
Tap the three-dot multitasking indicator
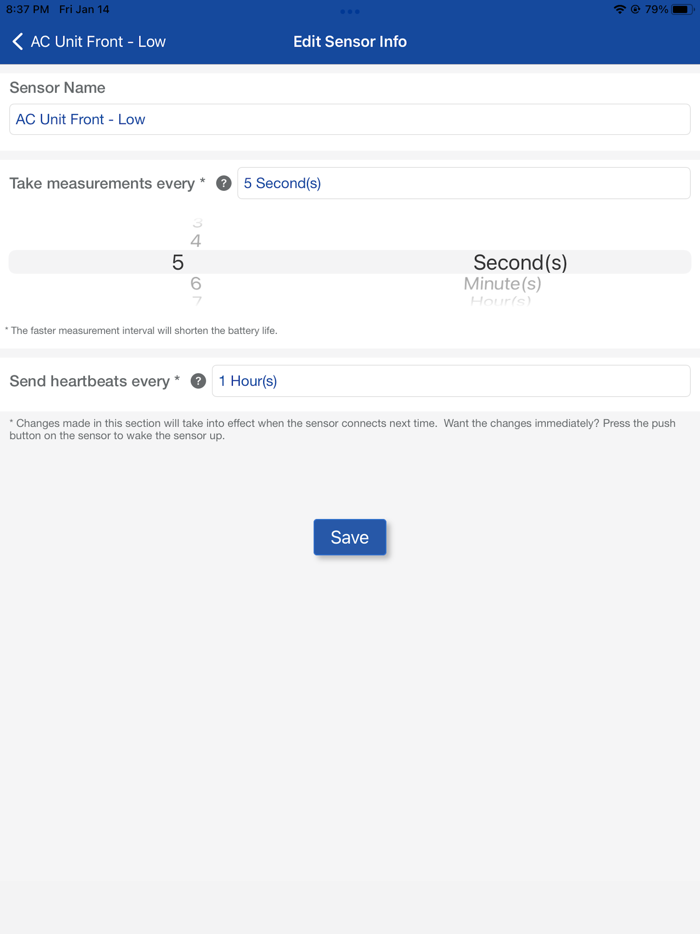(350, 11)
